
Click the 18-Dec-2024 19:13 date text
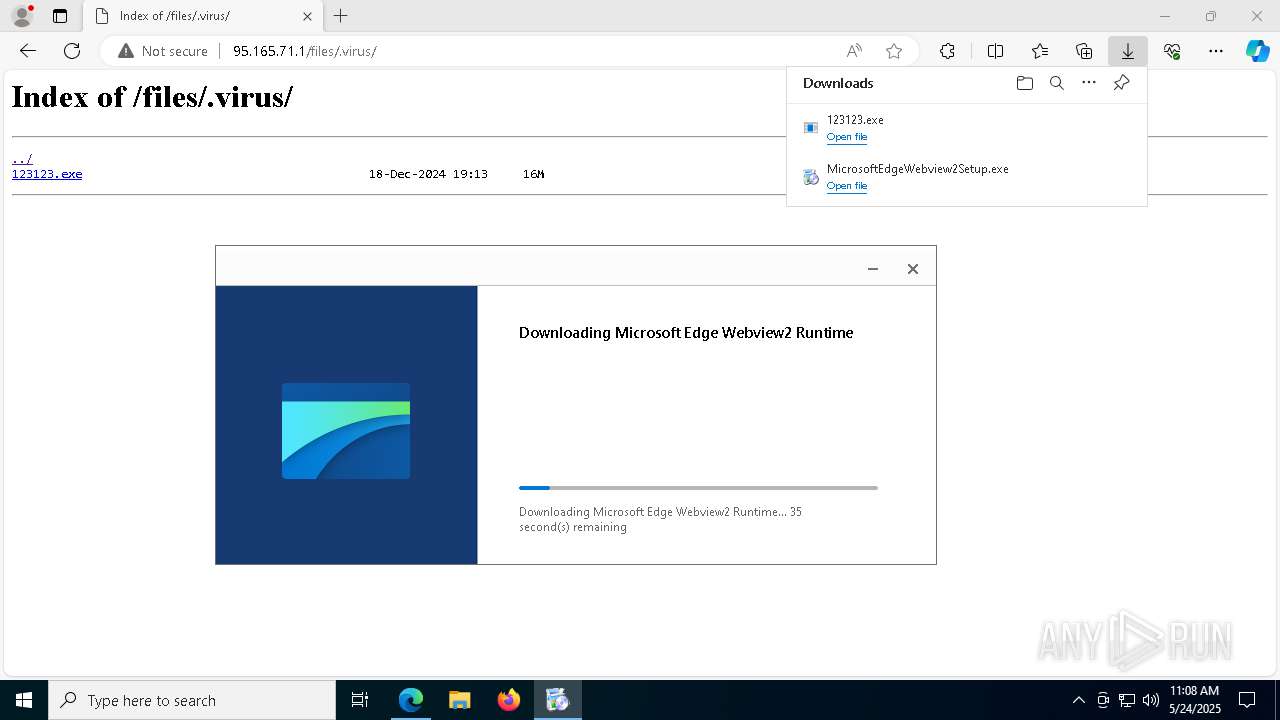pos(428,174)
